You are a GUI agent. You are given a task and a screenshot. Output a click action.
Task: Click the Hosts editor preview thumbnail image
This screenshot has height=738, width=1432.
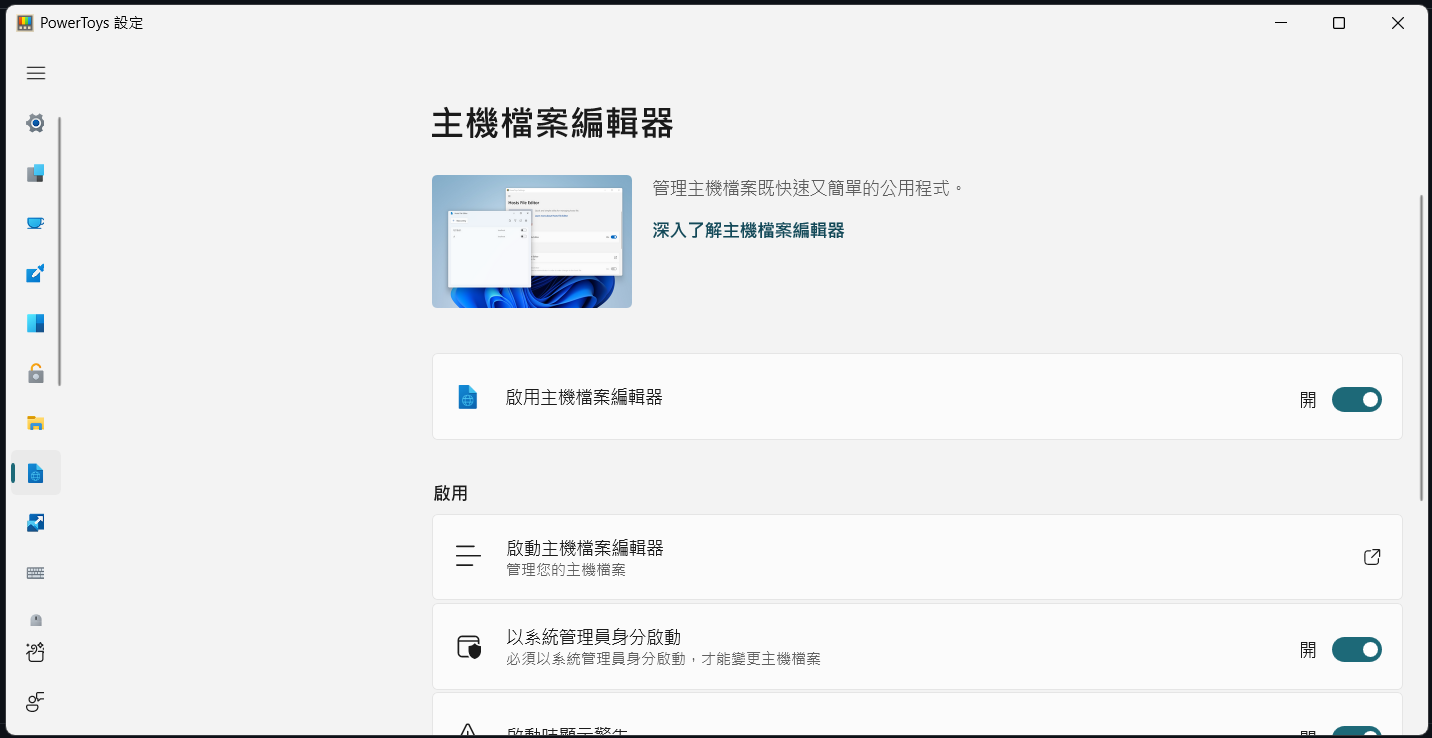(531, 241)
